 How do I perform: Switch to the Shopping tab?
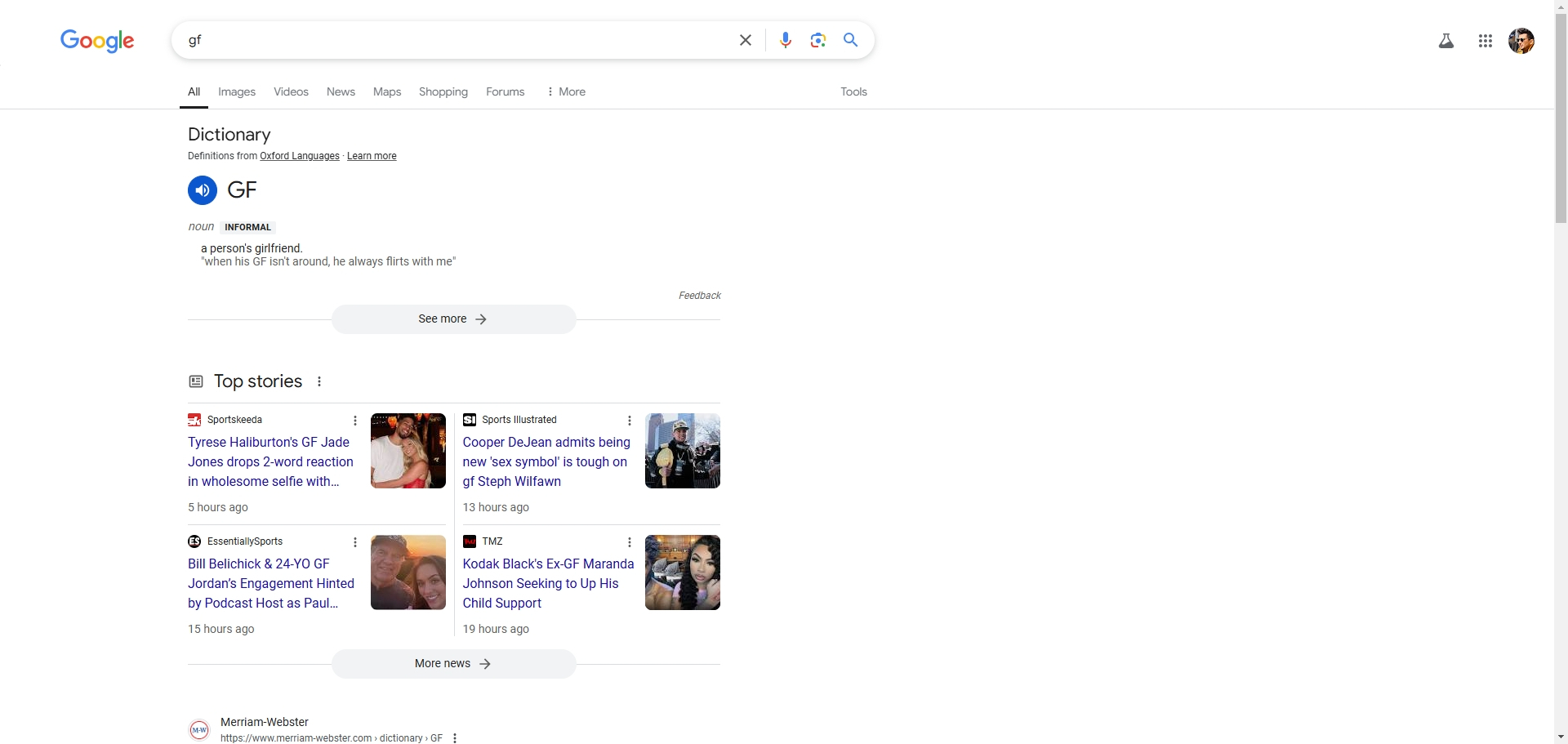coord(443,91)
